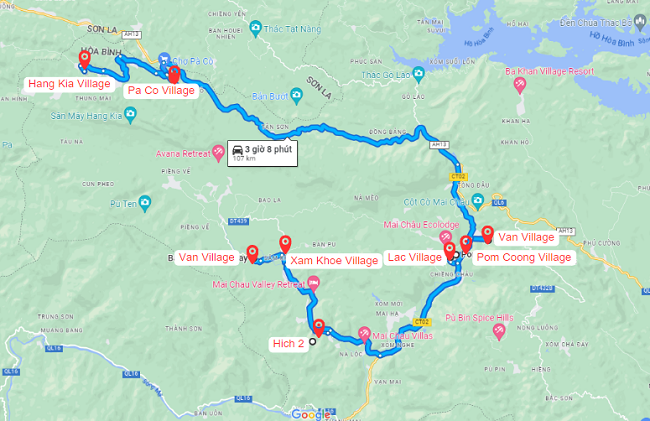Select the Mai Chau Villas pink marker

[x=364, y=335]
